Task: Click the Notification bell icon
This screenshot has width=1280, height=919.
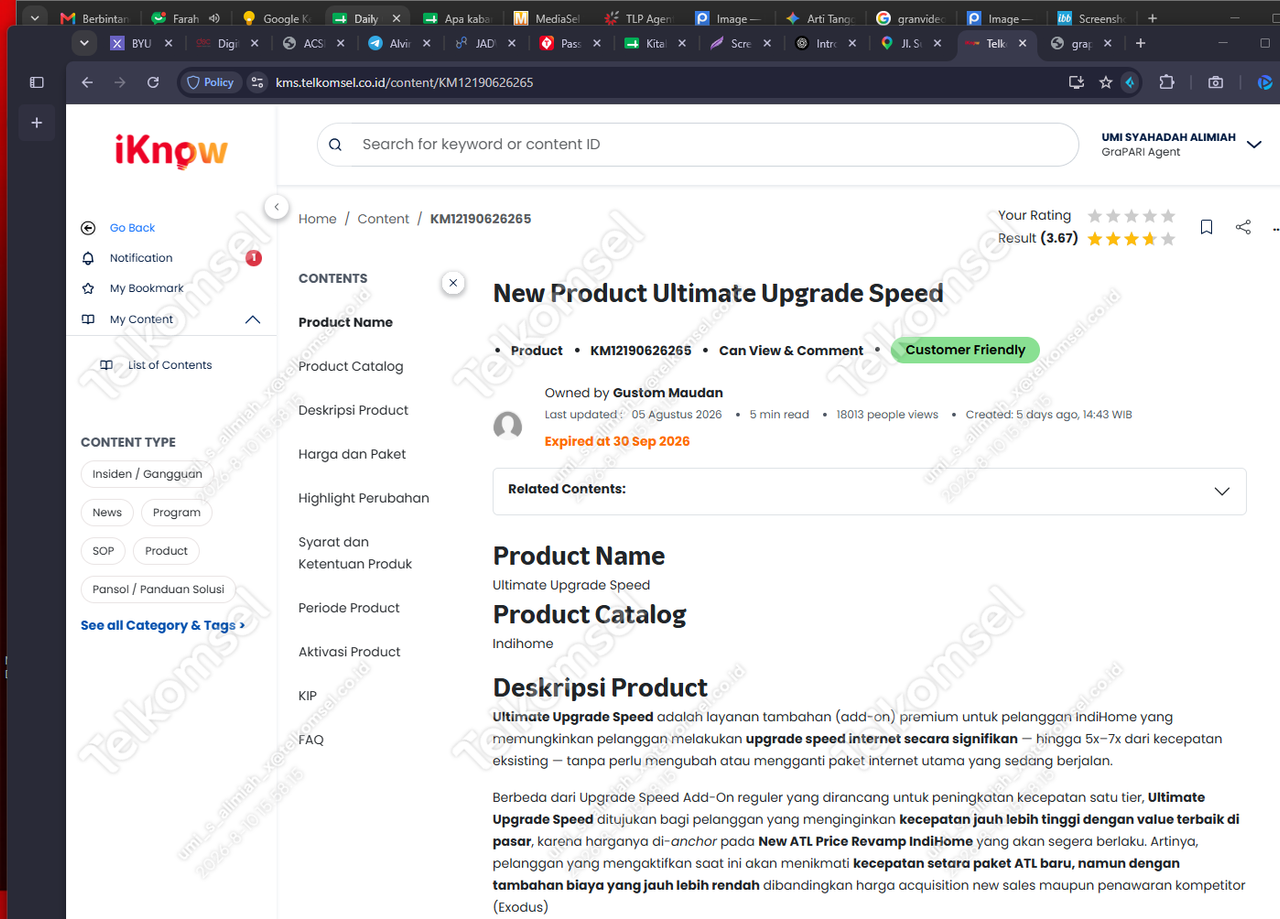Action: [88, 258]
